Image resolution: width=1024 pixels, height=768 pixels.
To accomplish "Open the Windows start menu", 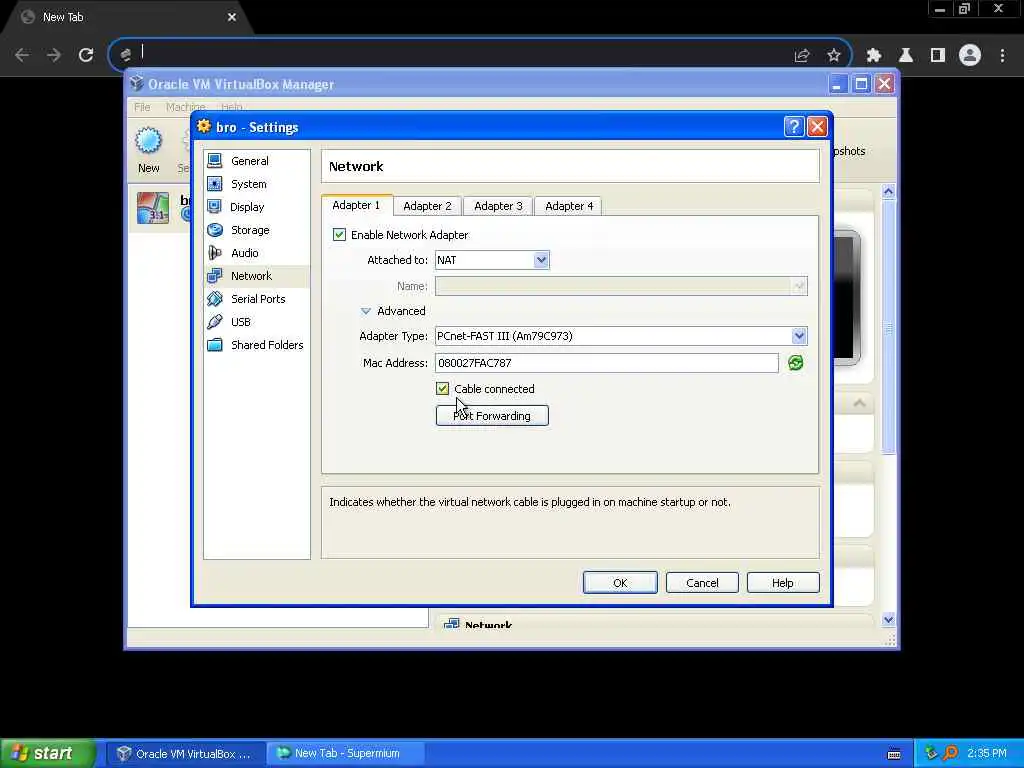I will click(x=48, y=753).
